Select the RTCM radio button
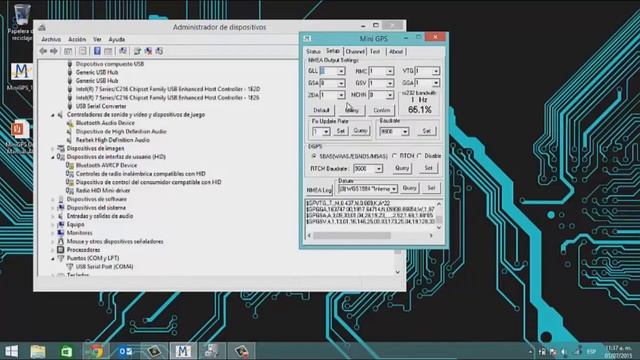Screen dimensions: 640x360 point(394,156)
